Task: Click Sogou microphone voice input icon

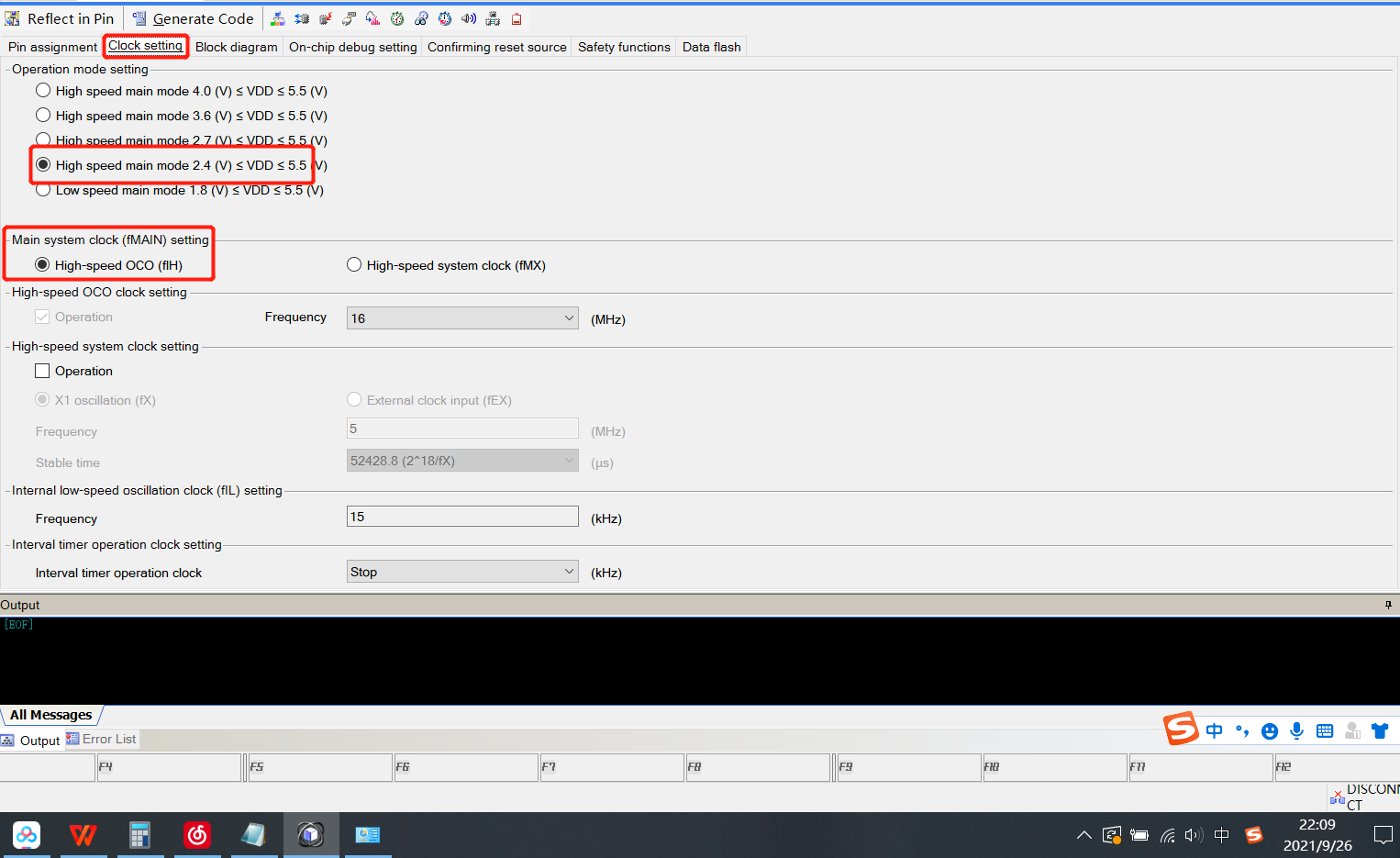Action: click(1297, 730)
